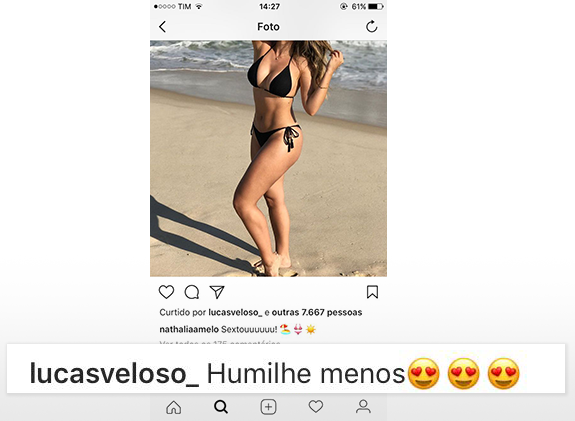Tap the lucasveloso_ name in the enlarged comment
Image resolution: width=575 pixels, height=421 pixels.
coord(114,374)
